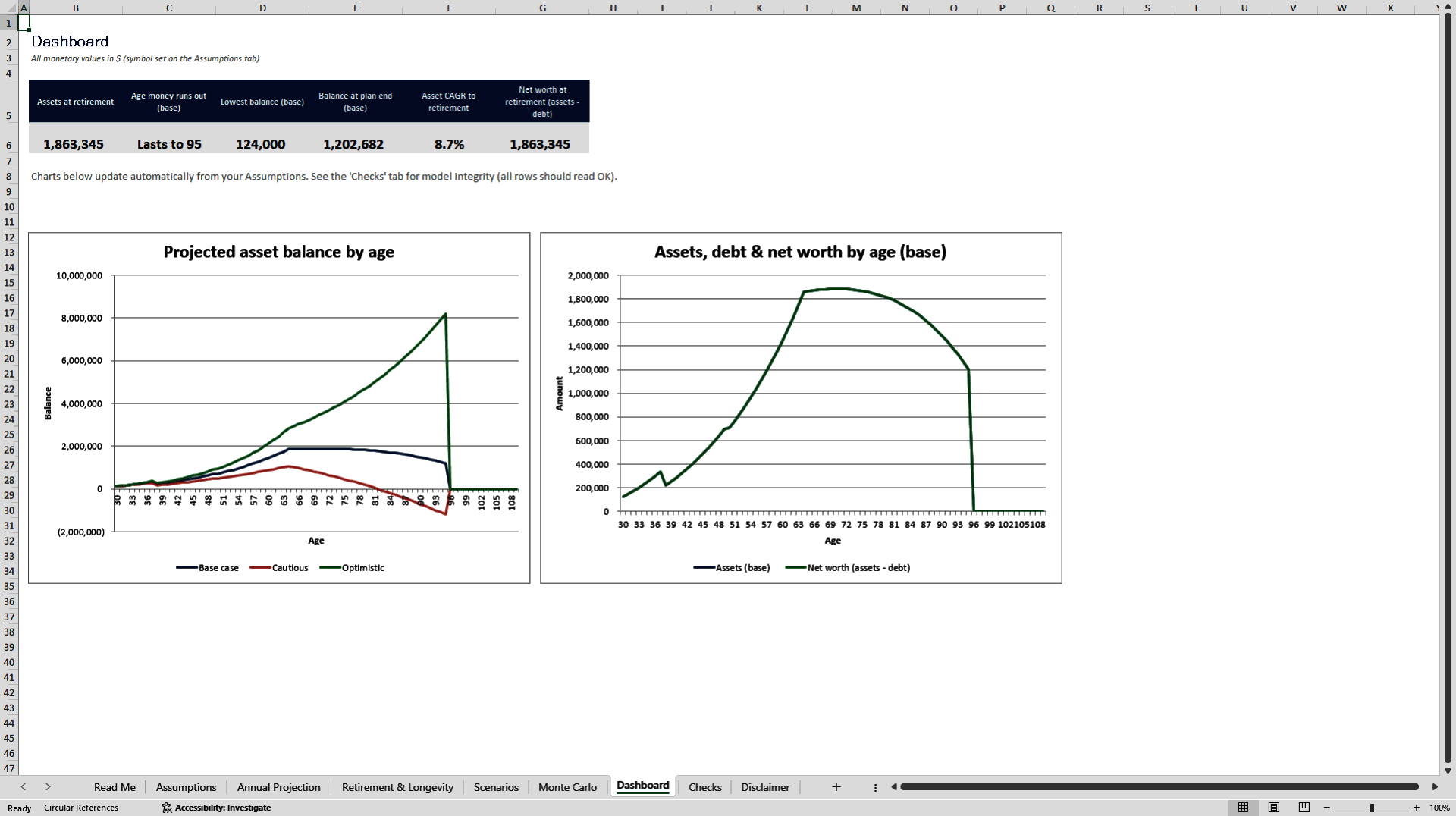Select 'All monetary values in $' note
Image resolution: width=1456 pixels, height=816 pixels.
tap(145, 58)
